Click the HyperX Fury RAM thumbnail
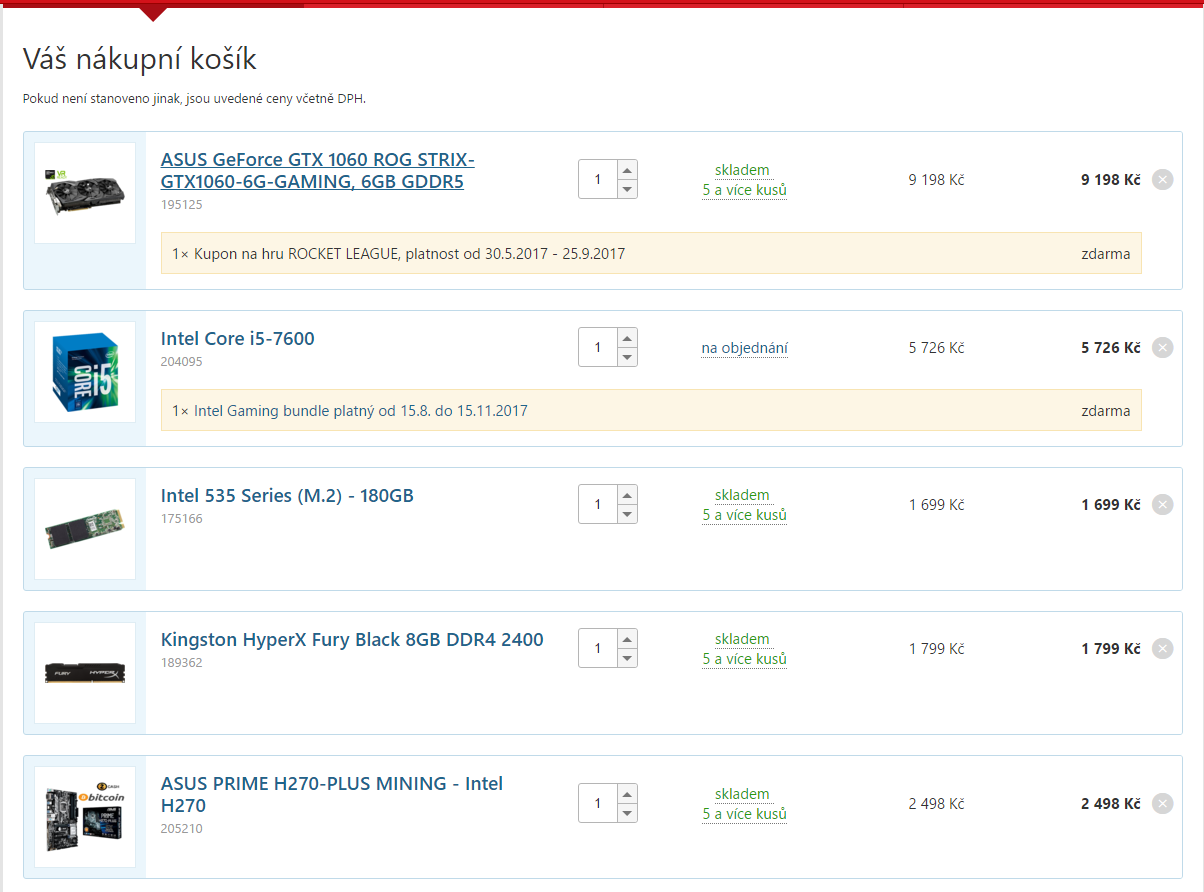1204x892 pixels. 85,673
